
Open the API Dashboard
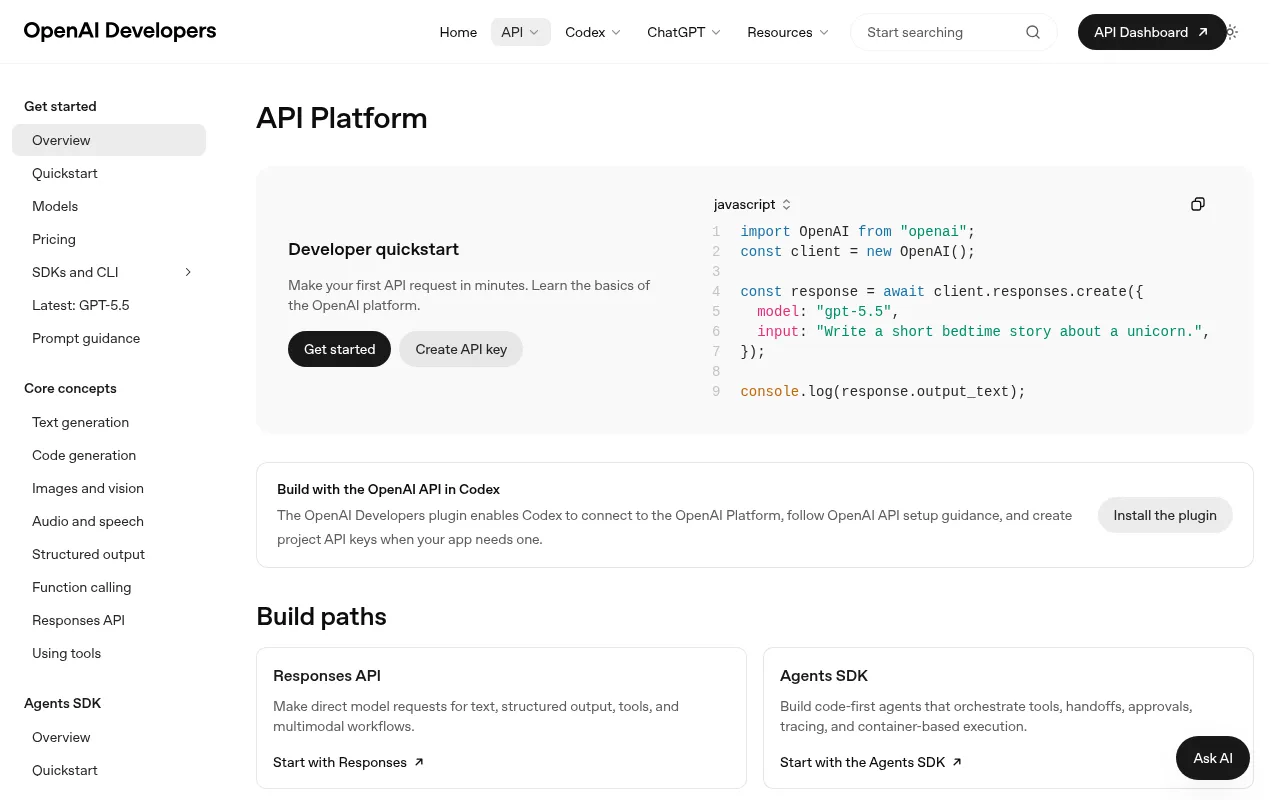click(x=1152, y=32)
